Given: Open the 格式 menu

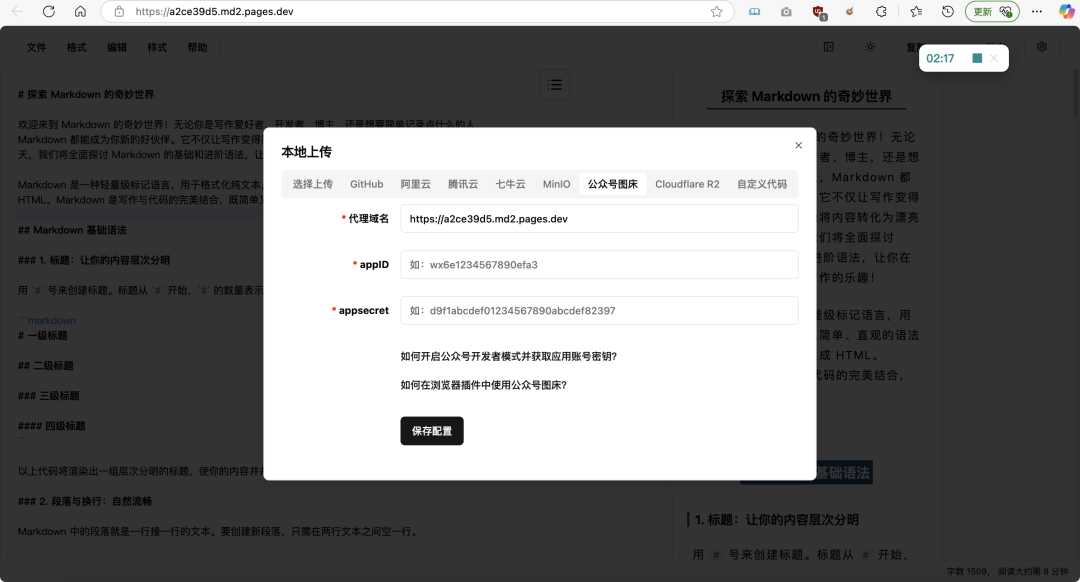Looking at the screenshot, I should pos(76,47).
